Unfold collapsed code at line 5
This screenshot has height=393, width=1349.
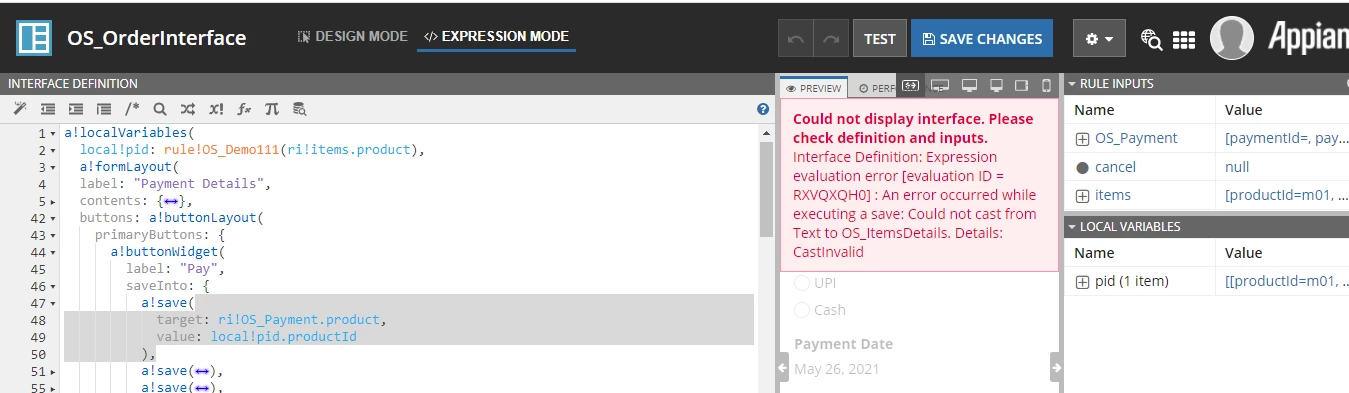[x=52, y=202]
